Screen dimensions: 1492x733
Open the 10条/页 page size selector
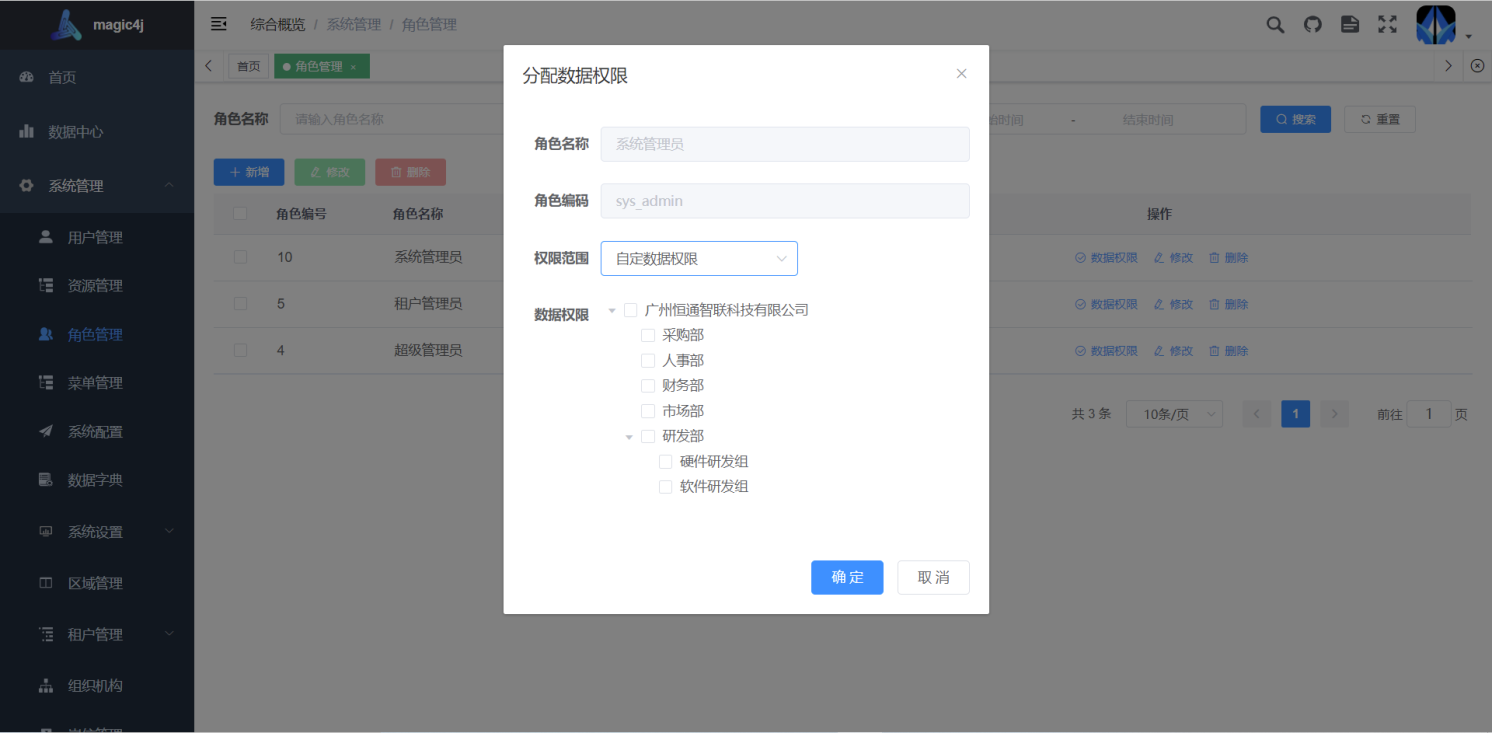point(1174,413)
